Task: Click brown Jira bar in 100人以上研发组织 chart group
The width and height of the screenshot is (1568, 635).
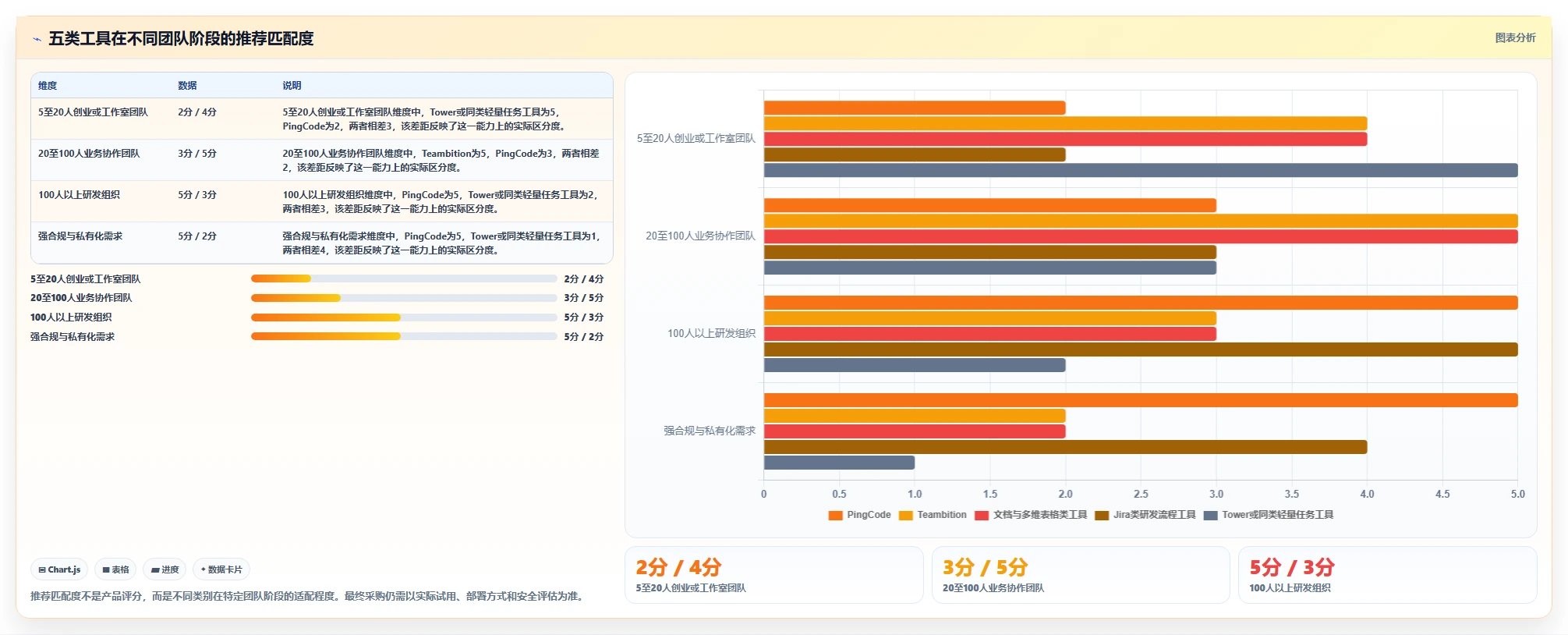Action: coord(1141,349)
